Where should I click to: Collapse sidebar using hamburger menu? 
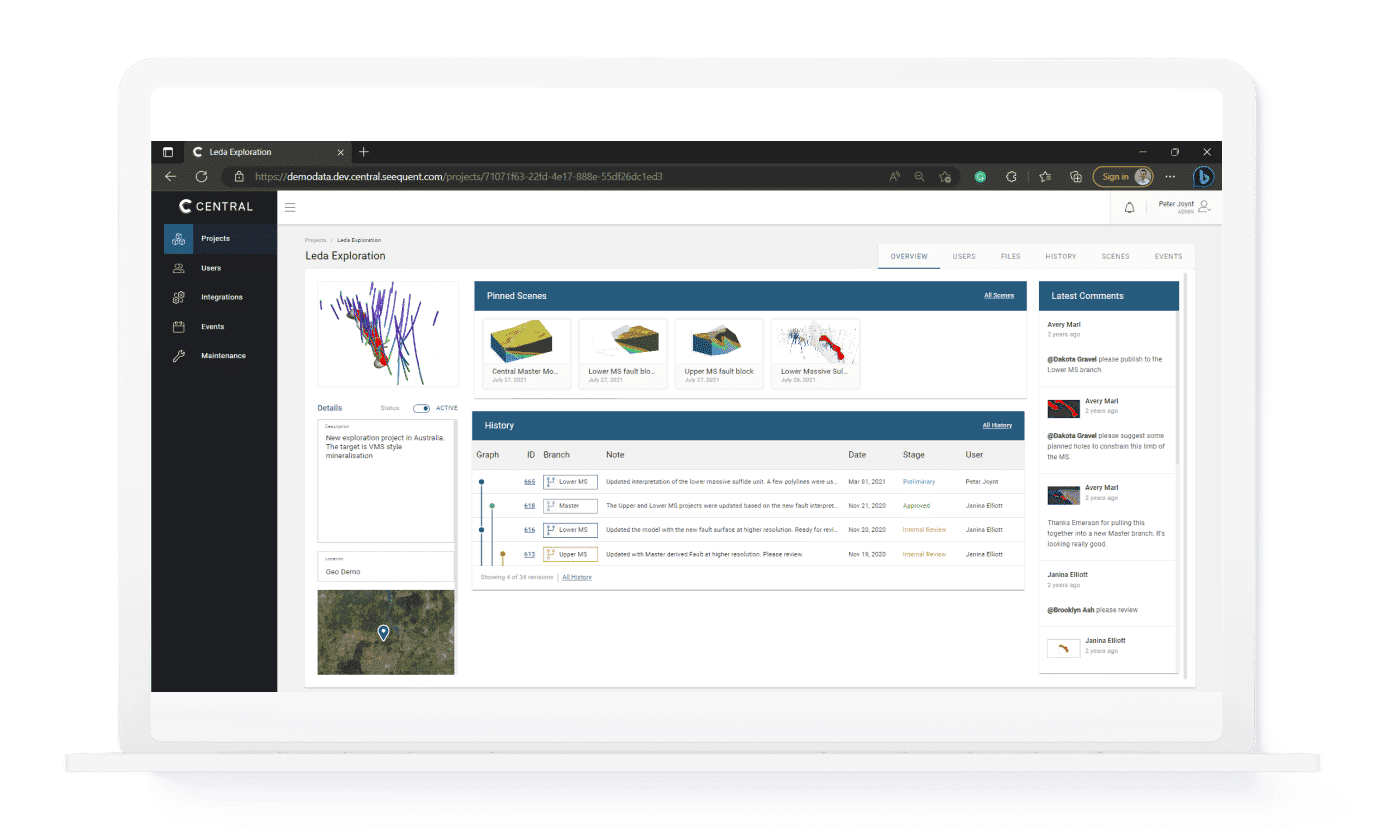click(290, 207)
